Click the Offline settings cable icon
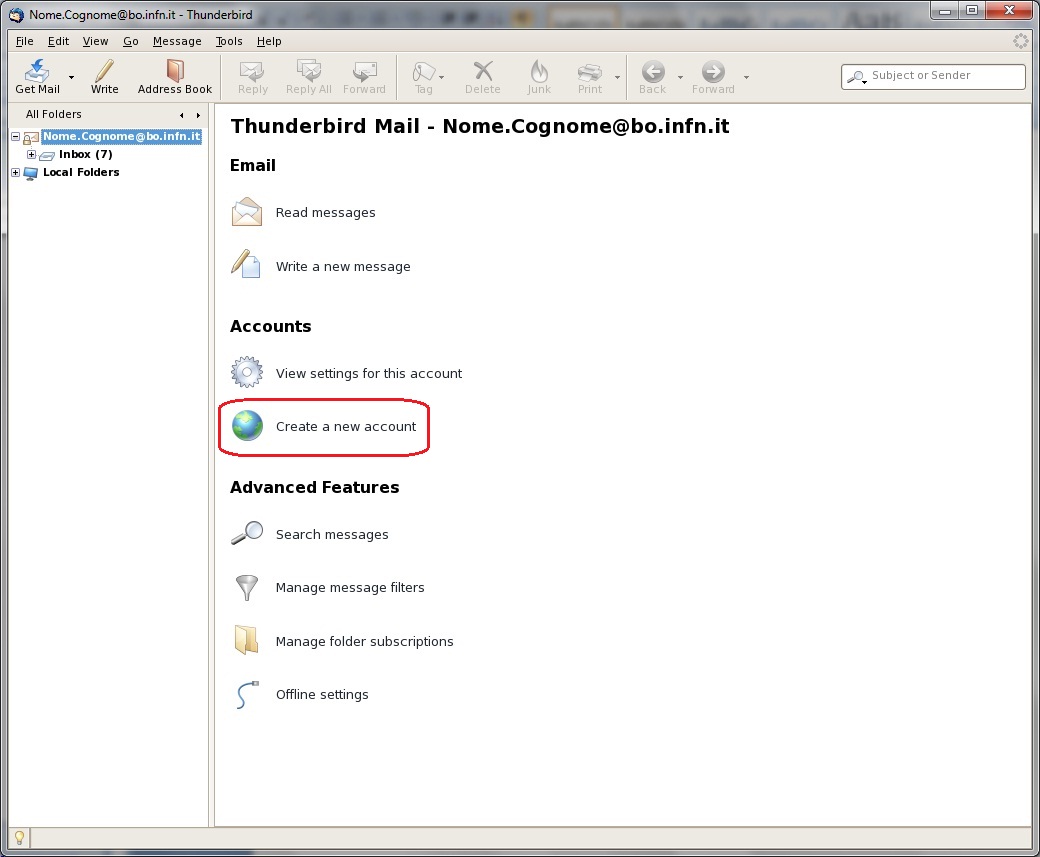This screenshot has height=857, width=1040. (x=247, y=694)
